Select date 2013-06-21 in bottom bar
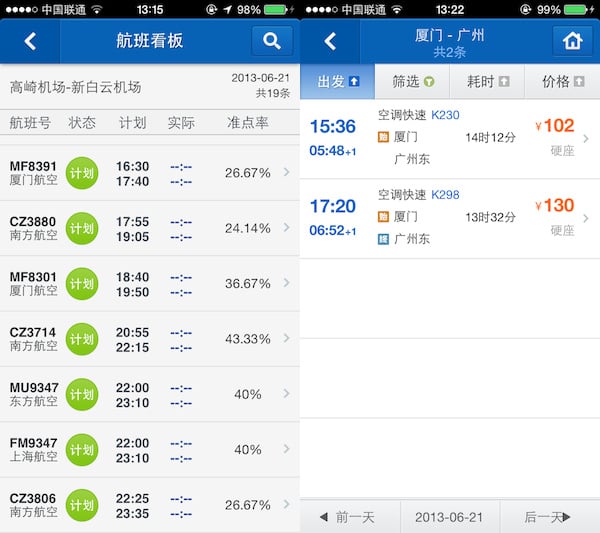The image size is (600, 533). coord(449,517)
